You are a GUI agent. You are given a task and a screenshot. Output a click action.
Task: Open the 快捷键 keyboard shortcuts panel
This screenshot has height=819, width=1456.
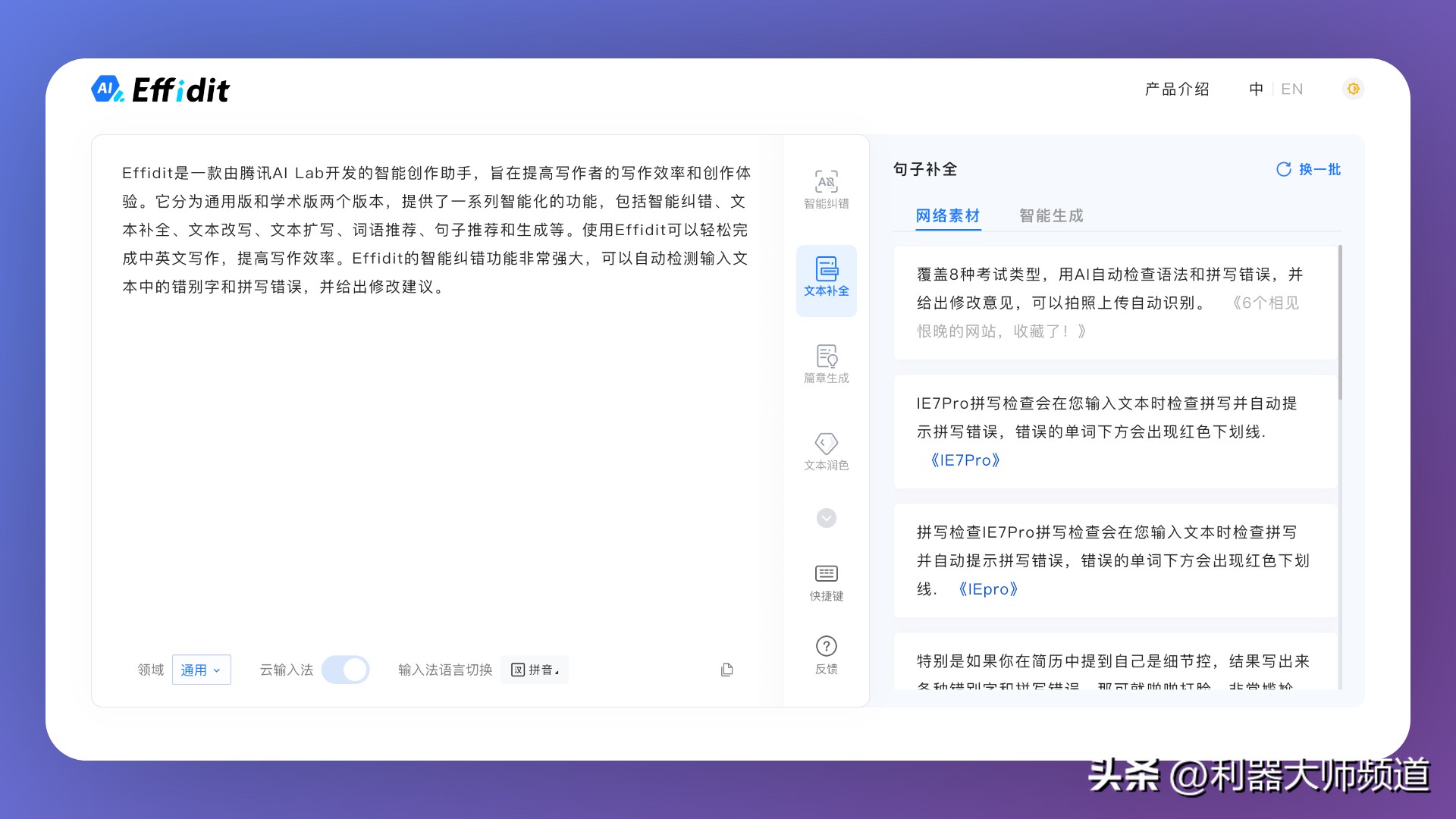826,583
